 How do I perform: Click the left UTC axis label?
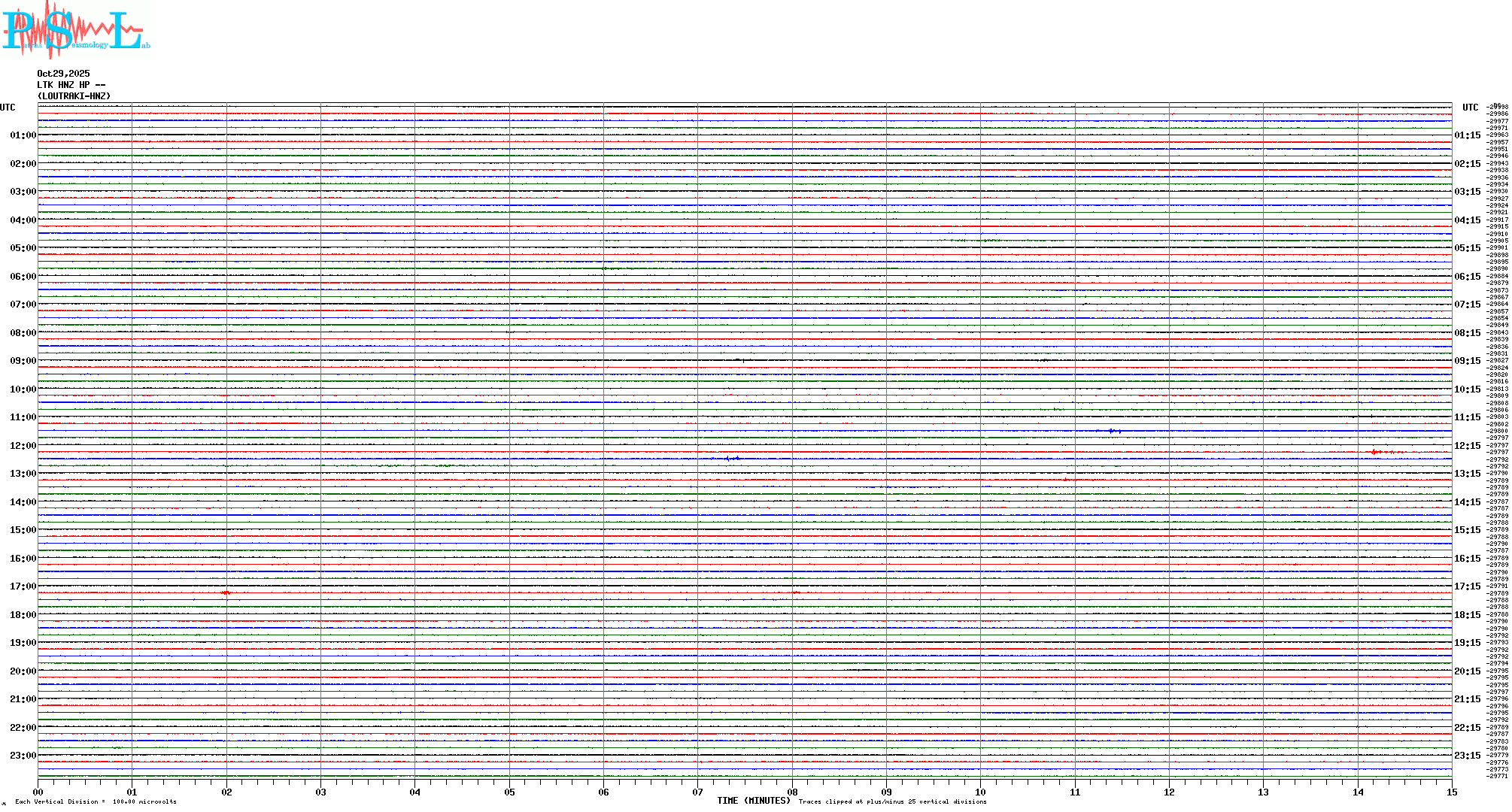(x=8, y=108)
